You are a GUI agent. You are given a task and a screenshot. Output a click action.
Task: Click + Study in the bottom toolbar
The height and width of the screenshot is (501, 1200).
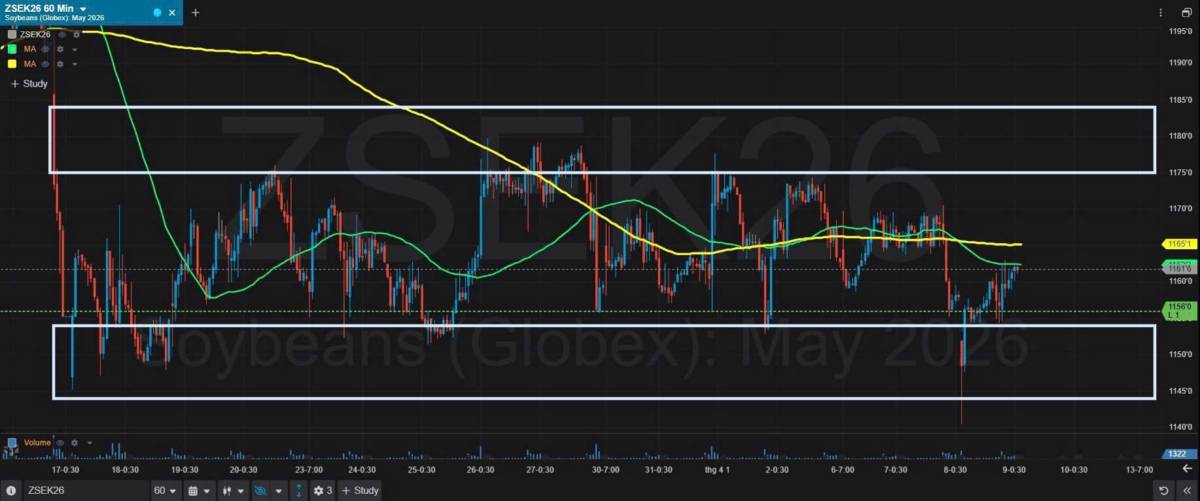pos(358,490)
